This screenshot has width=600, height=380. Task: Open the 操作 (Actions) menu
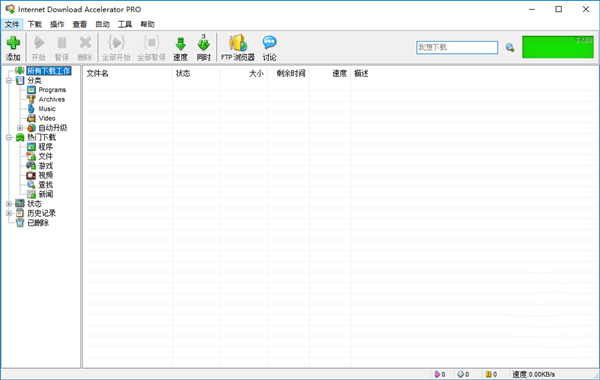click(x=57, y=24)
